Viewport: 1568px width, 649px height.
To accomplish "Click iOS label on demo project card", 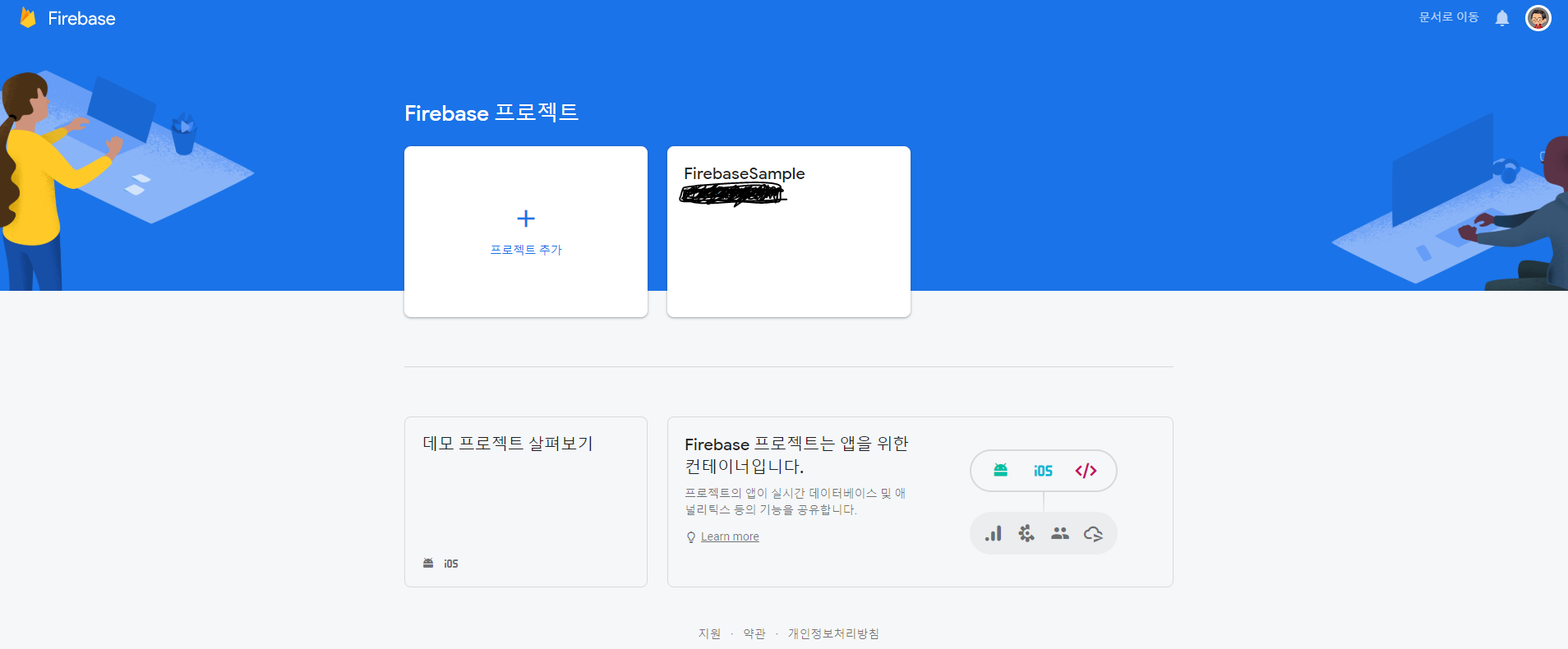I will (451, 564).
